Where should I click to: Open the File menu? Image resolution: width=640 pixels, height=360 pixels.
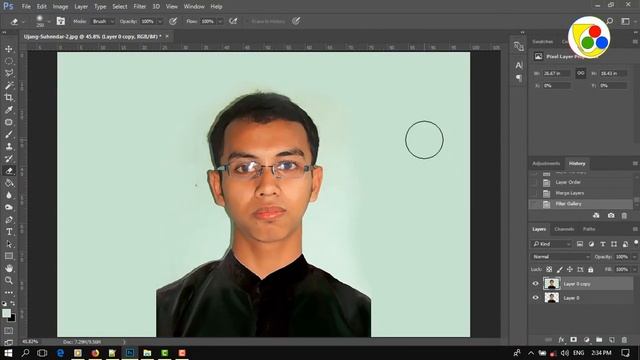click(26, 7)
